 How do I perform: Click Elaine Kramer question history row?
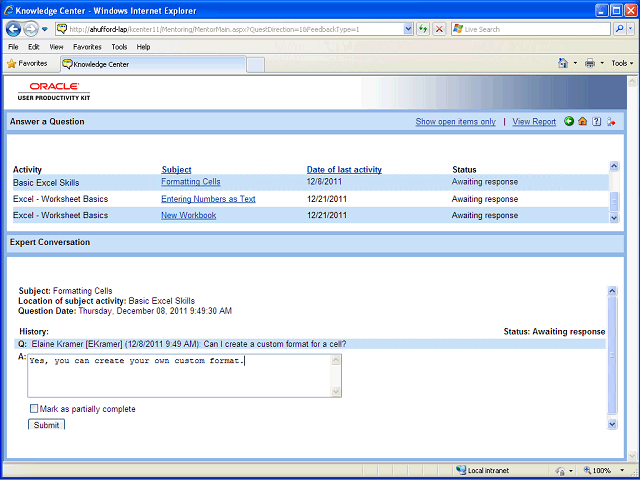coord(309,344)
